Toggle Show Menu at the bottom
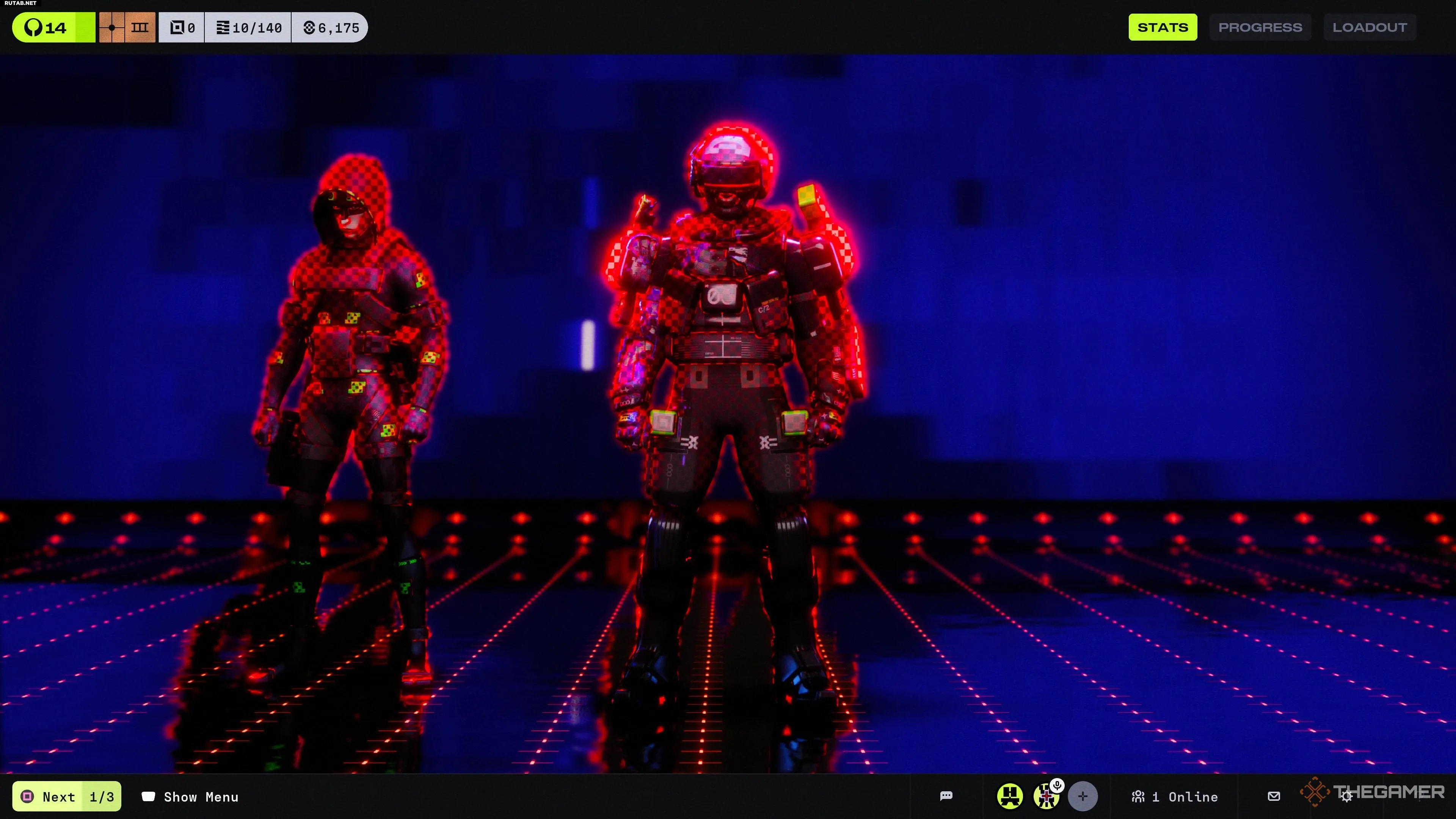The image size is (1456, 819). [x=190, y=796]
